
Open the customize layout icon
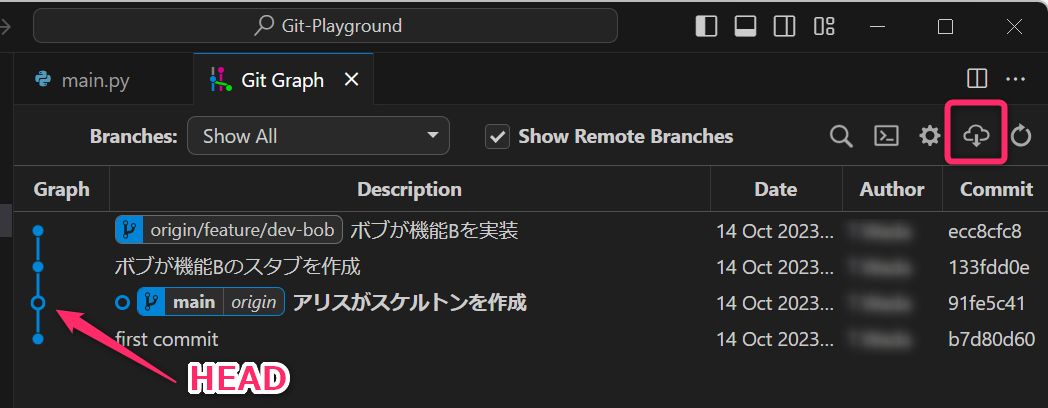824,26
